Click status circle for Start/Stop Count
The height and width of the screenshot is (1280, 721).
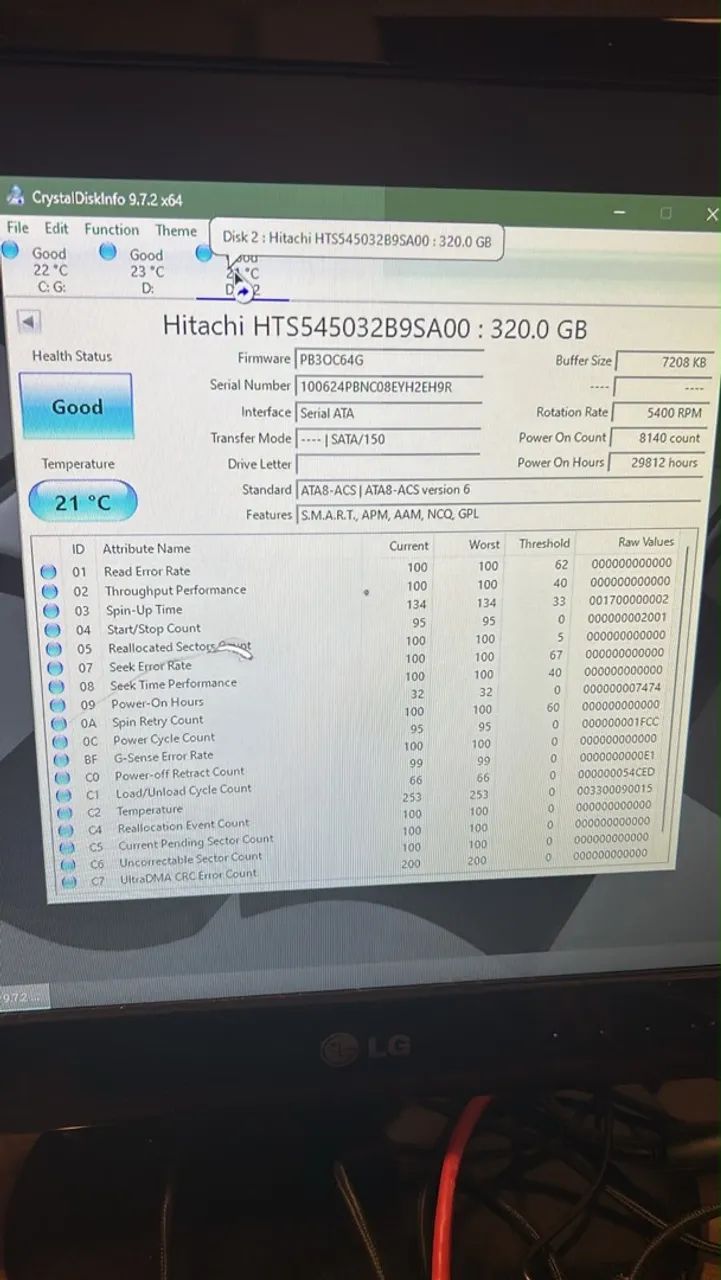[x=52, y=629]
